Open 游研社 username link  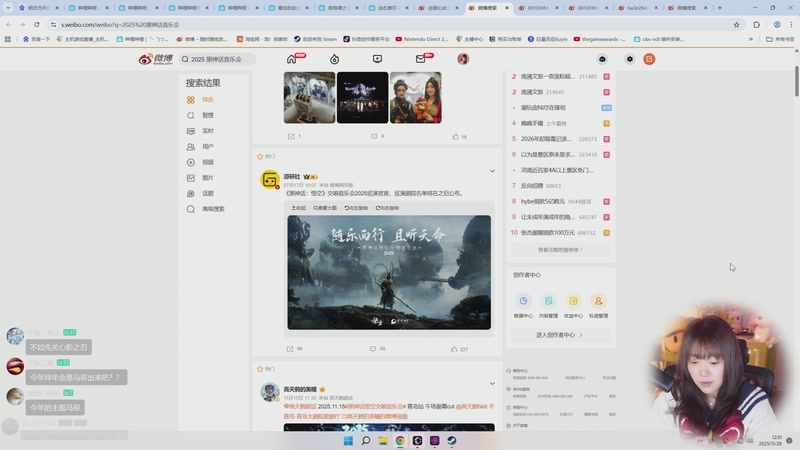(292, 177)
